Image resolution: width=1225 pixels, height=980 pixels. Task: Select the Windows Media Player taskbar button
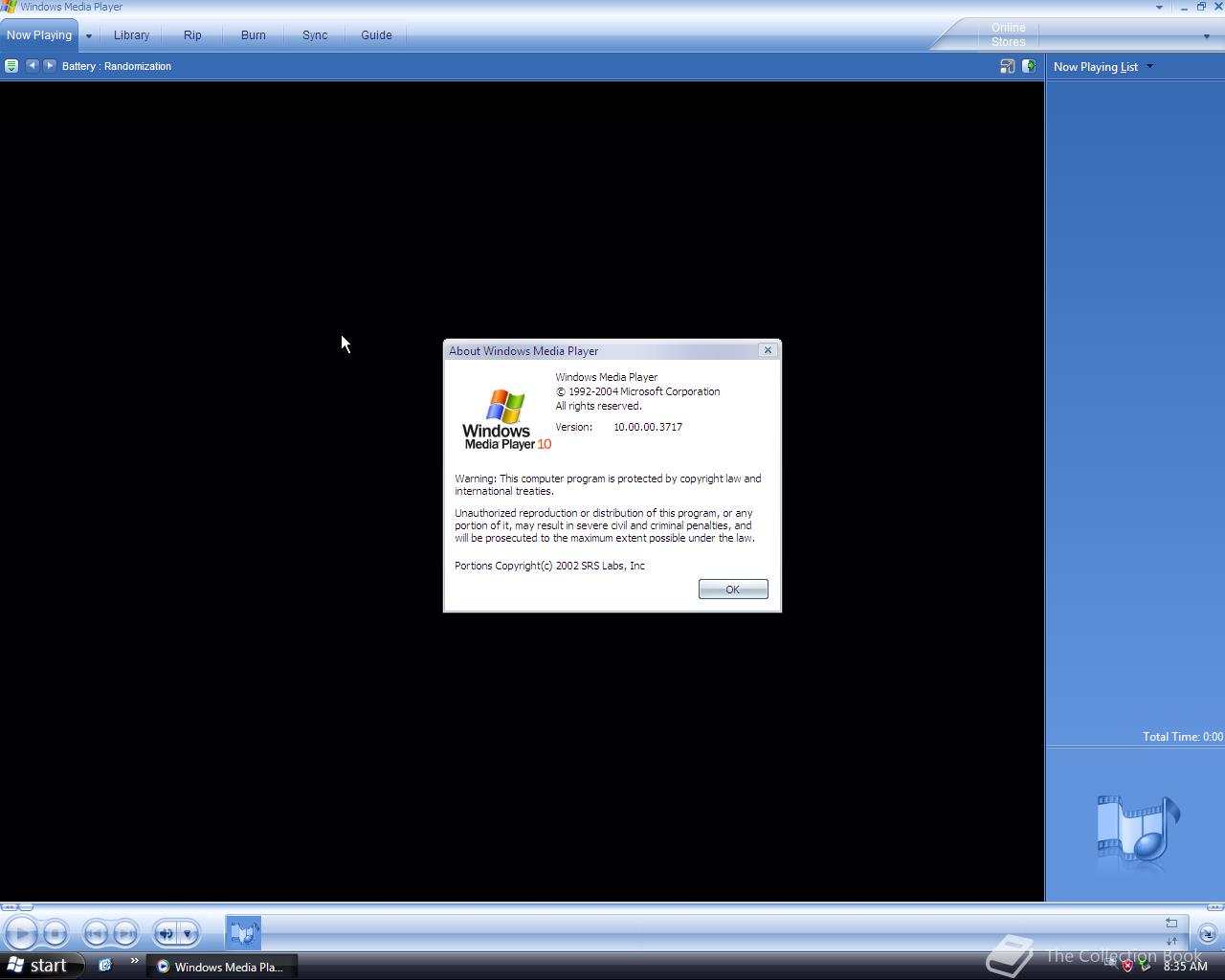pyautogui.click(x=222, y=967)
